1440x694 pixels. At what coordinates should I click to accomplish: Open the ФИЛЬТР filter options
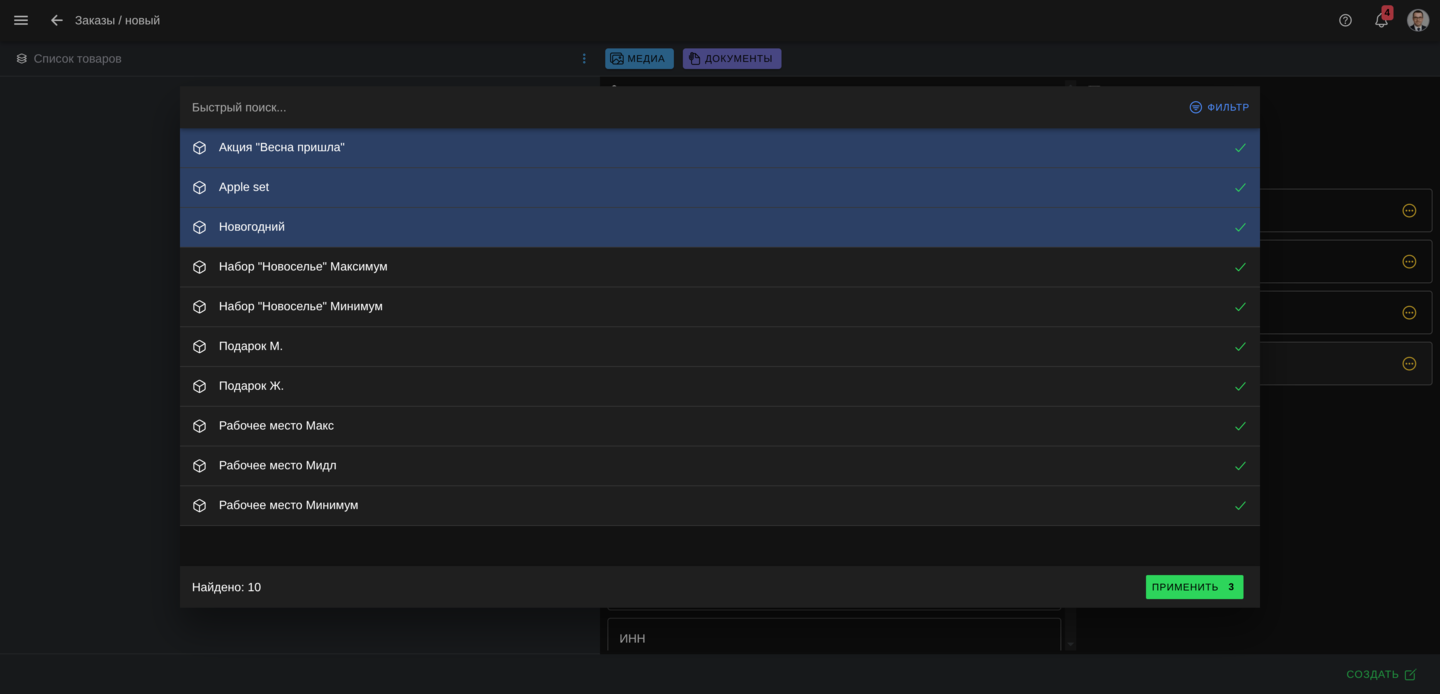coord(1218,107)
